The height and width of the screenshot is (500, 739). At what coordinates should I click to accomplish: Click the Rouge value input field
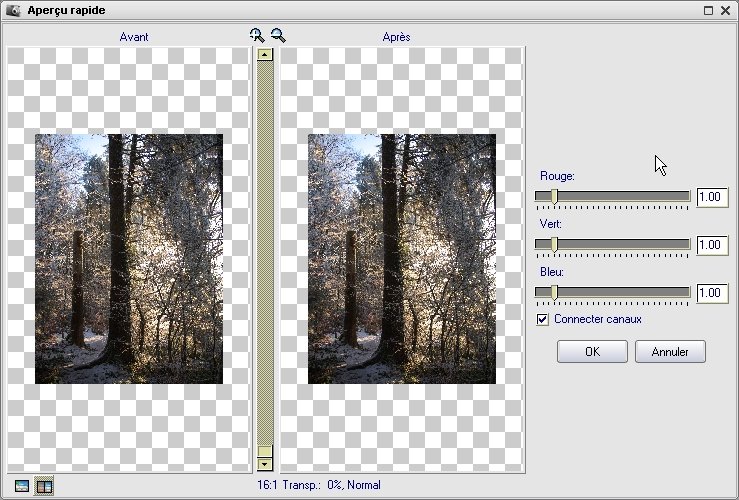coord(712,197)
